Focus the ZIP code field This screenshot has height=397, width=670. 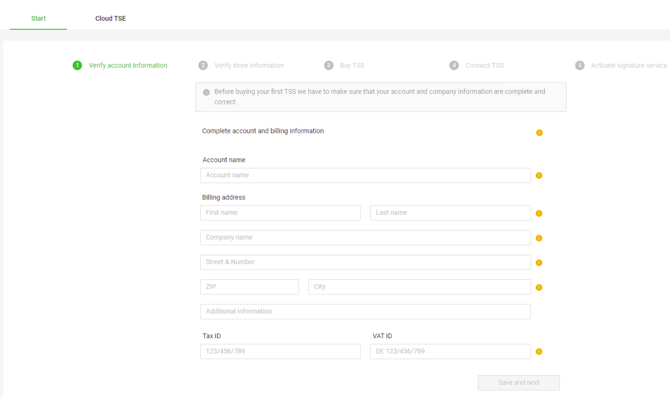[x=250, y=287]
